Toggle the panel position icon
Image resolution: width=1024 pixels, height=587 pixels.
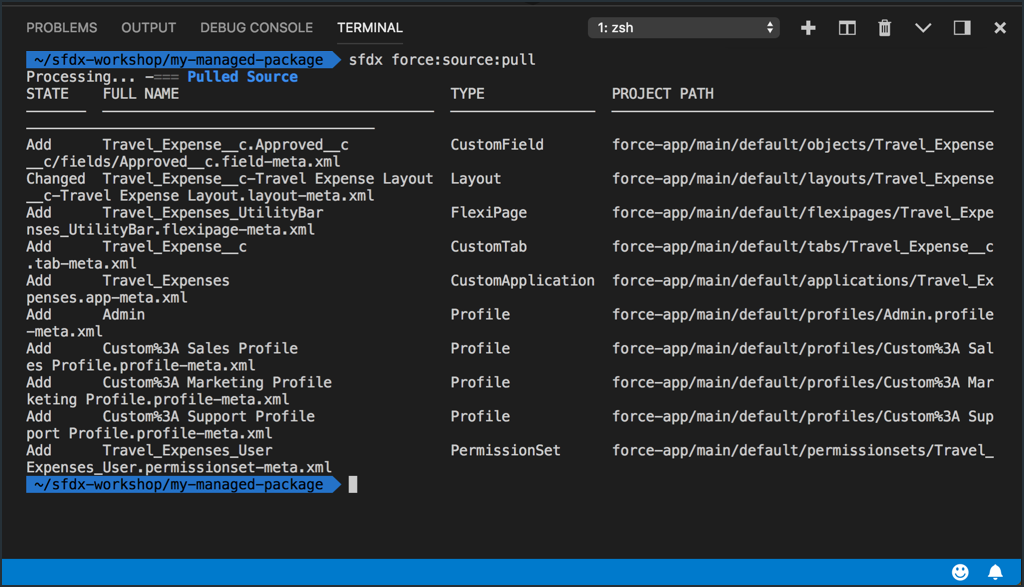click(x=962, y=28)
